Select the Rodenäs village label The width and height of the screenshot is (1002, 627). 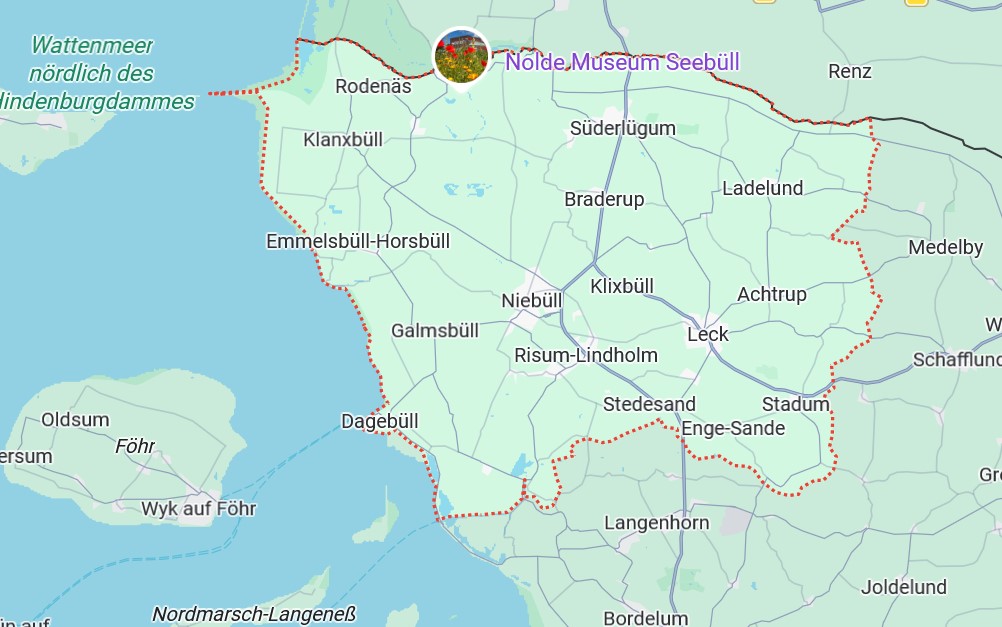pos(373,86)
